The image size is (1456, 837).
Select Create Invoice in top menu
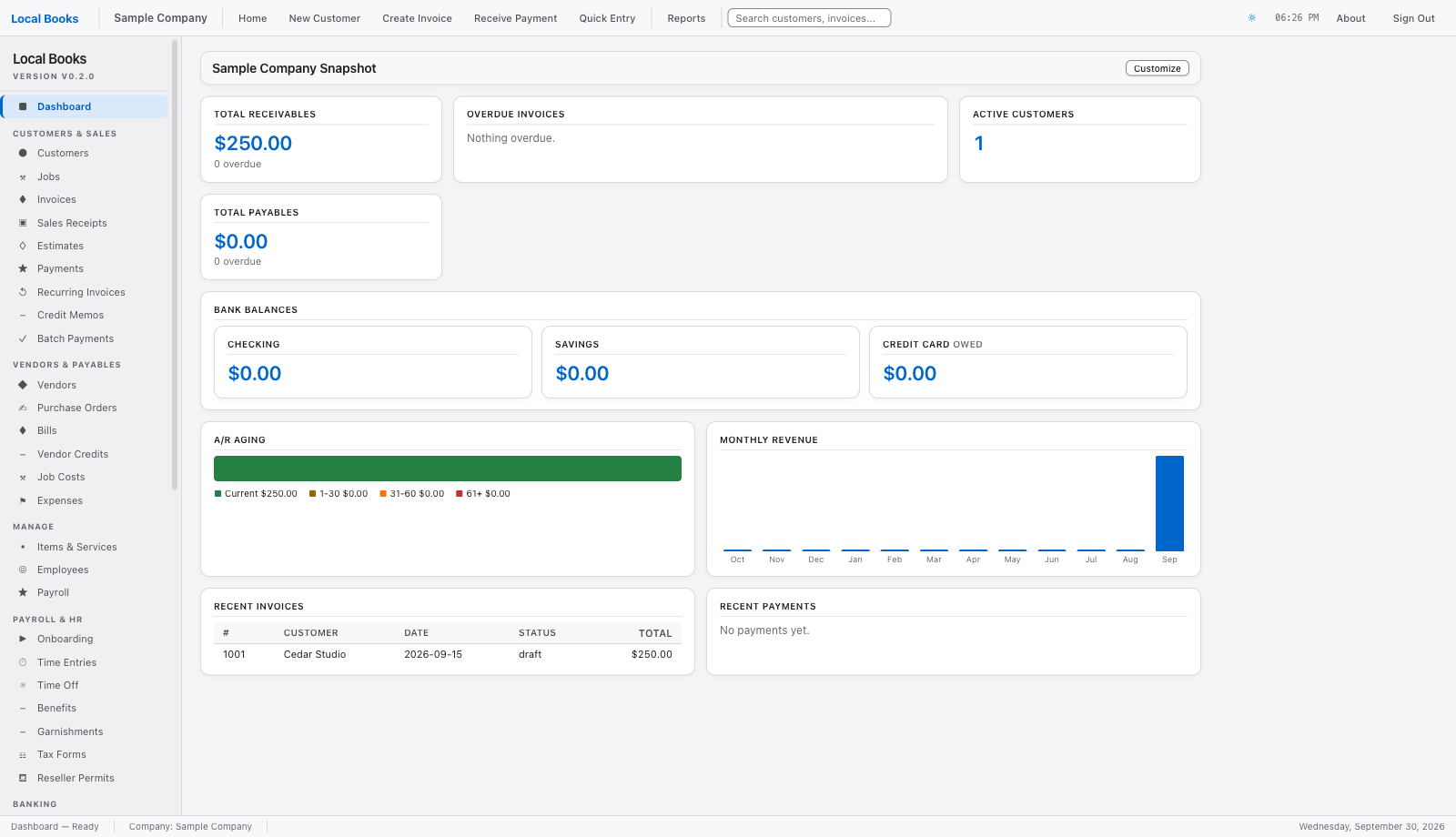(x=417, y=18)
